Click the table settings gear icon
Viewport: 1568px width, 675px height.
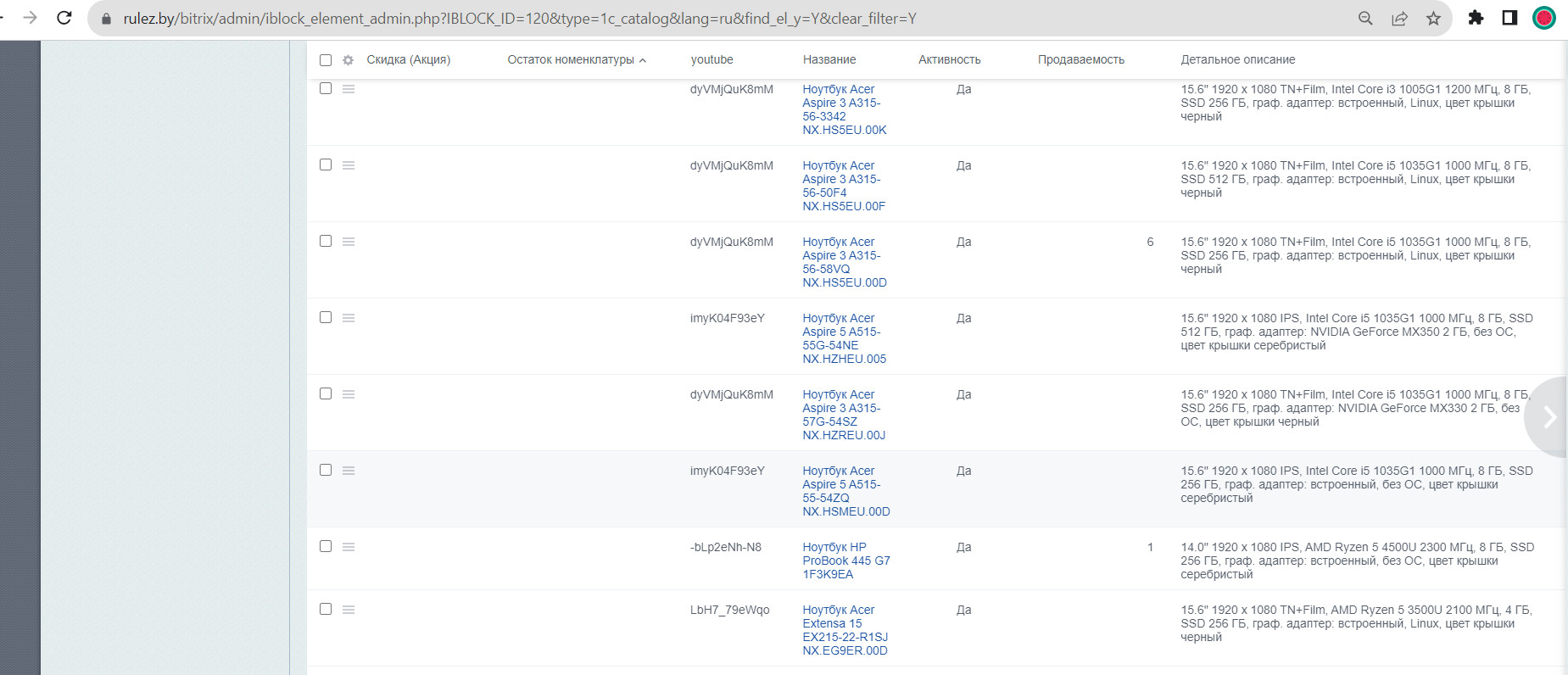coord(348,60)
